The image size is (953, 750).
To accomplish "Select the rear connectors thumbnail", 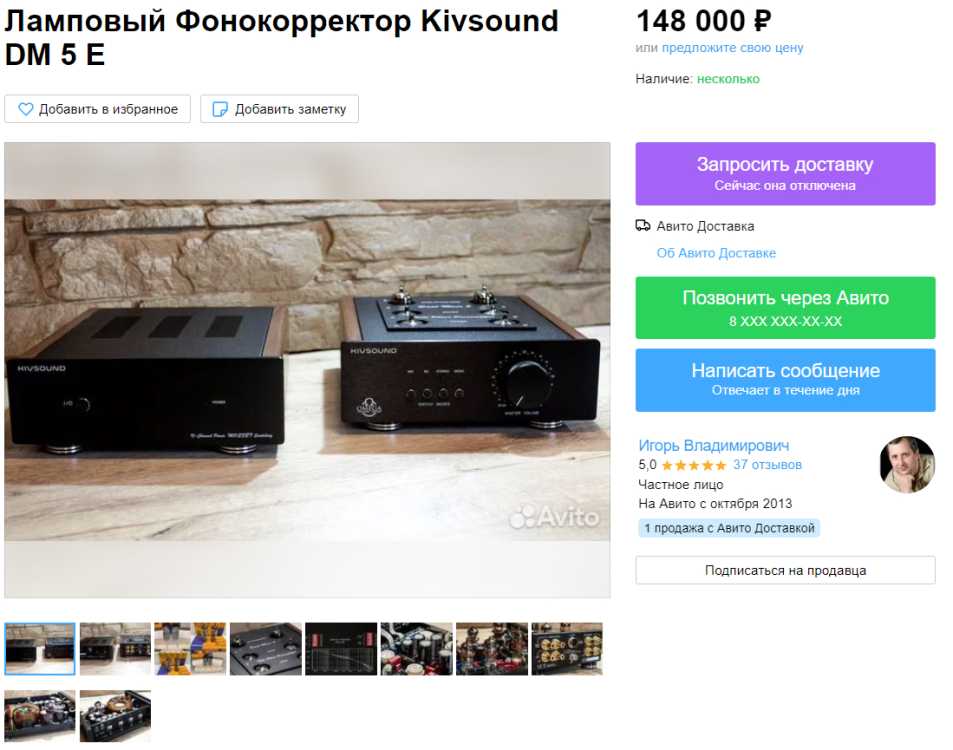I will pyautogui.click(x=567, y=649).
